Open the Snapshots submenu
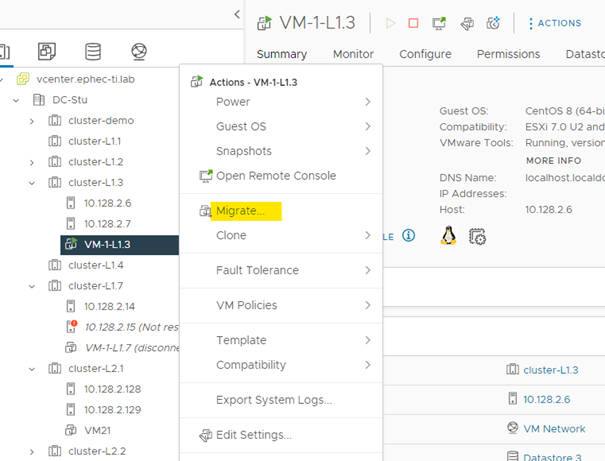This screenshot has width=605, height=461. 281,151
